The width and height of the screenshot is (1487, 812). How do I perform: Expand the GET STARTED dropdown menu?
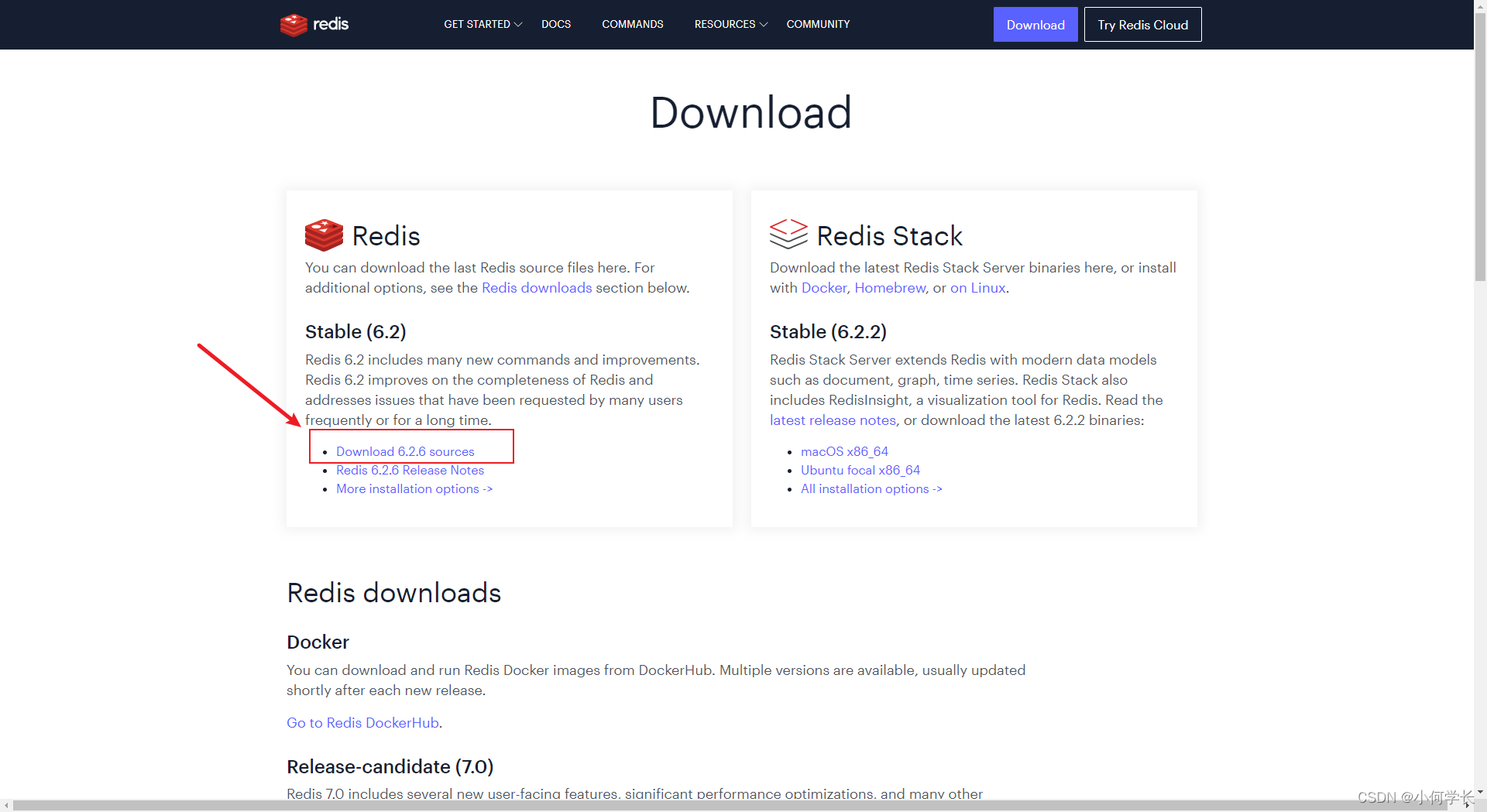pyautogui.click(x=483, y=25)
